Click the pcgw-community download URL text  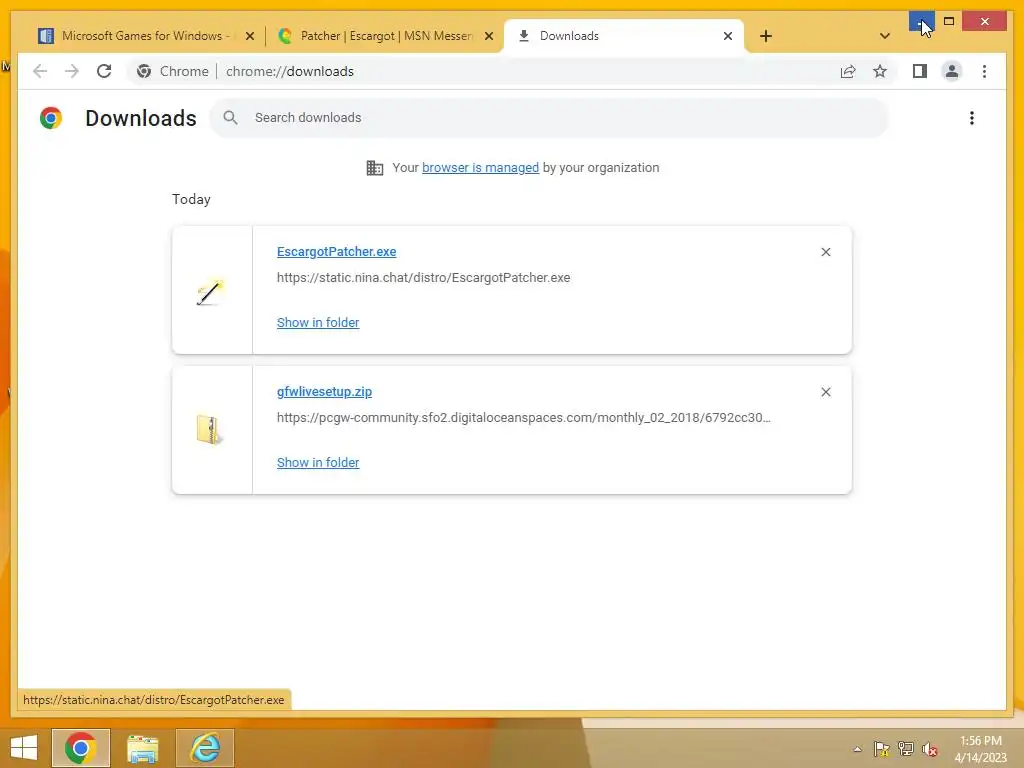coord(524,417)
